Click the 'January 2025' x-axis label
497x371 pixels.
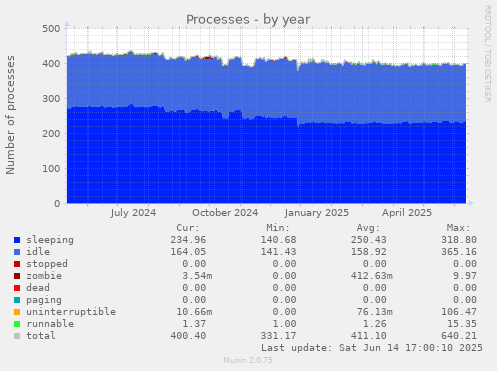tap(317, 213)
